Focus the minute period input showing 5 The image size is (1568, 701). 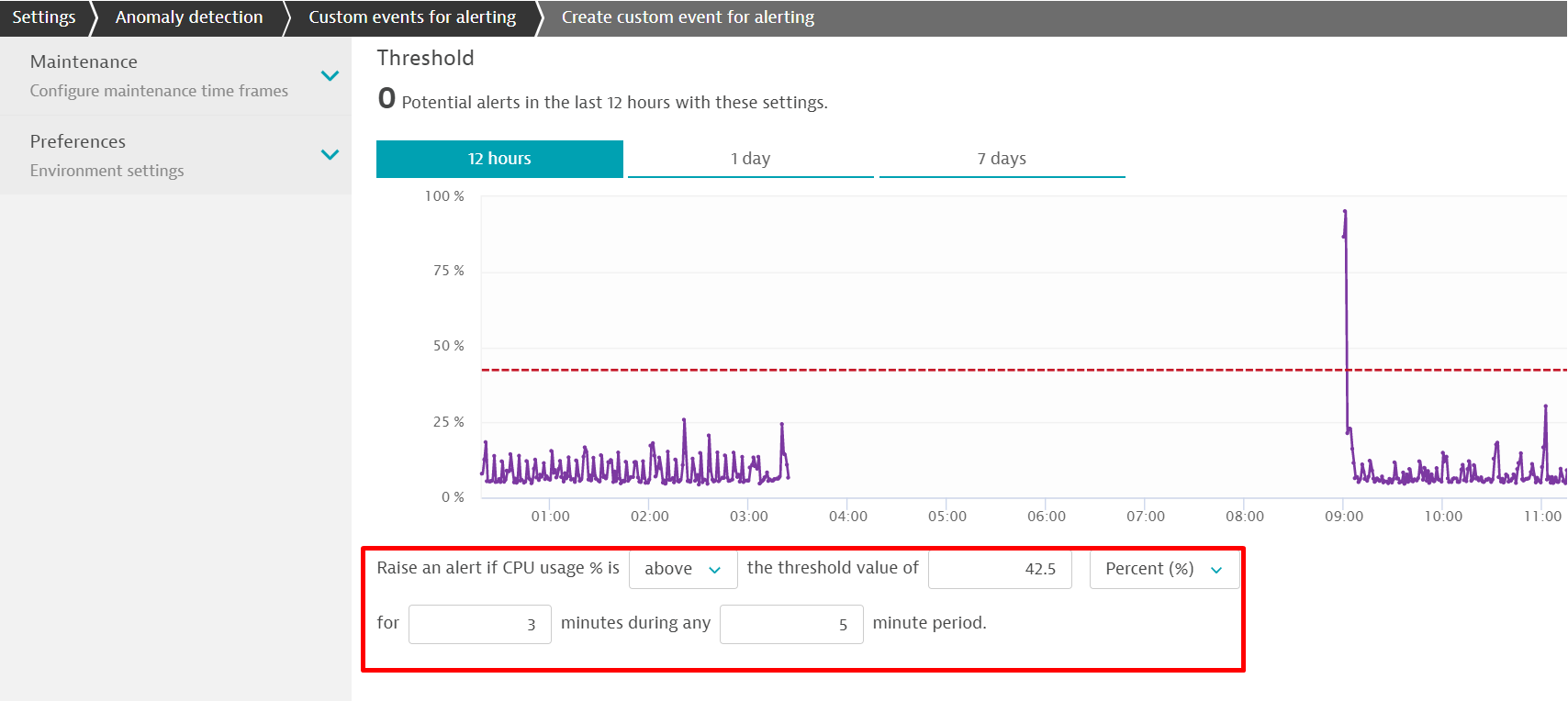[790, 624]
